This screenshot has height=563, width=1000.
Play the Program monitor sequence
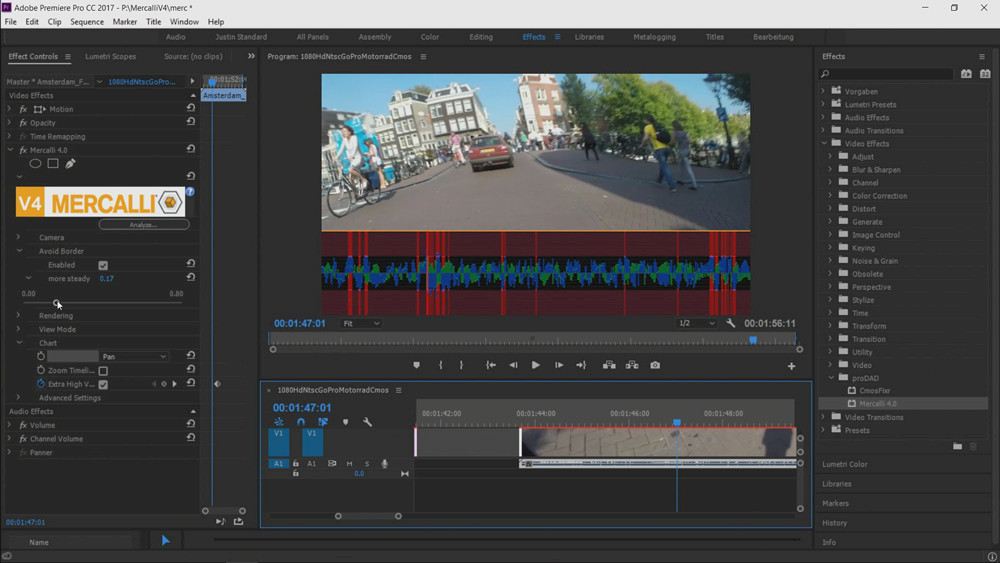(536, 365)
